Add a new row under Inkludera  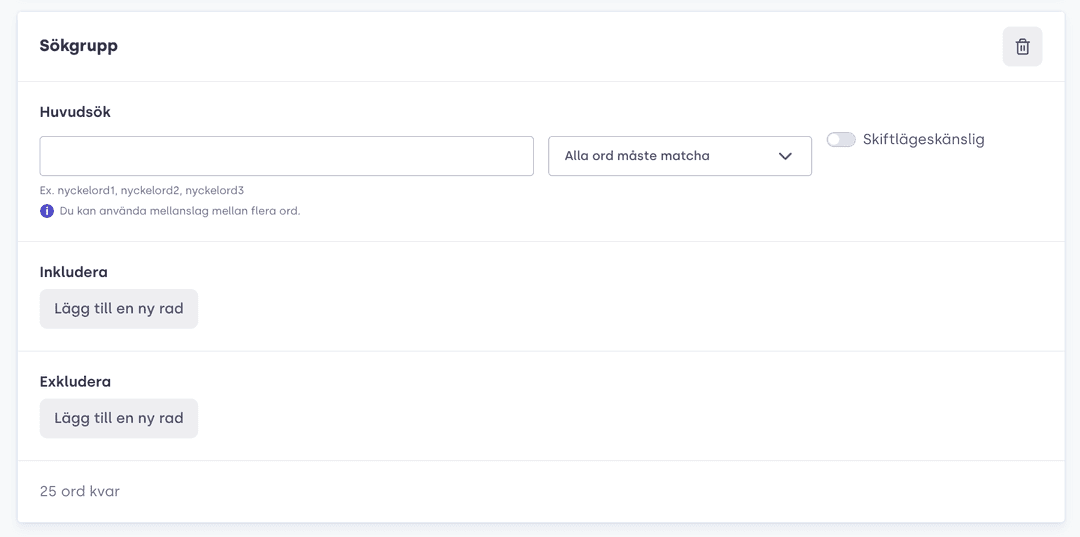(118, 308)
